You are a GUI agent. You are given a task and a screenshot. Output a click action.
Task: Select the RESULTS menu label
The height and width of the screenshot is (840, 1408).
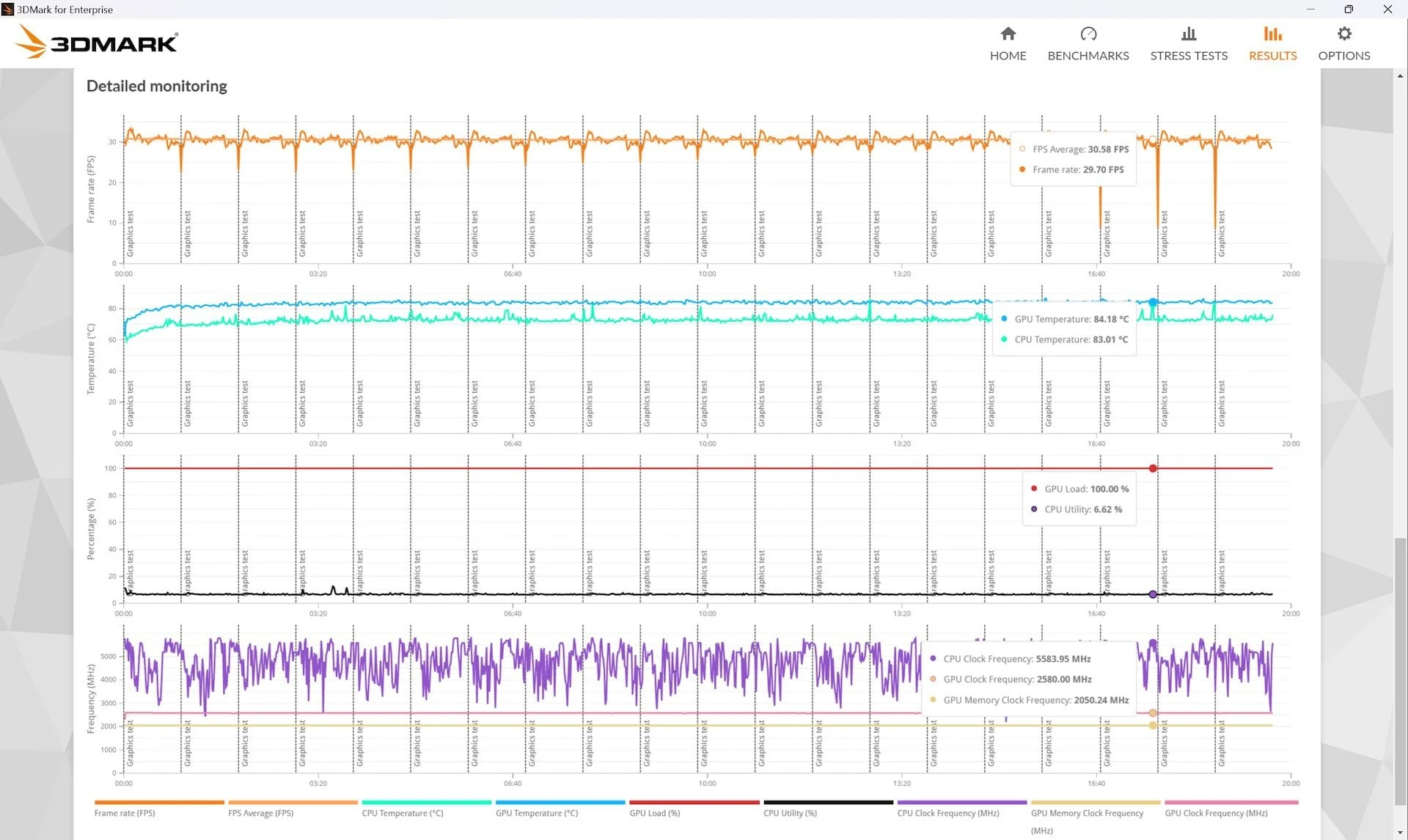pyautogui.click(x=1272, y=56)
